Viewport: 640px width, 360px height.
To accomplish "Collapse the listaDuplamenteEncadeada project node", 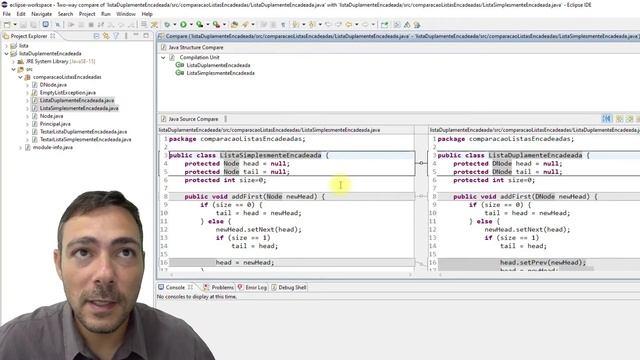I will click(x=7, y=53).
